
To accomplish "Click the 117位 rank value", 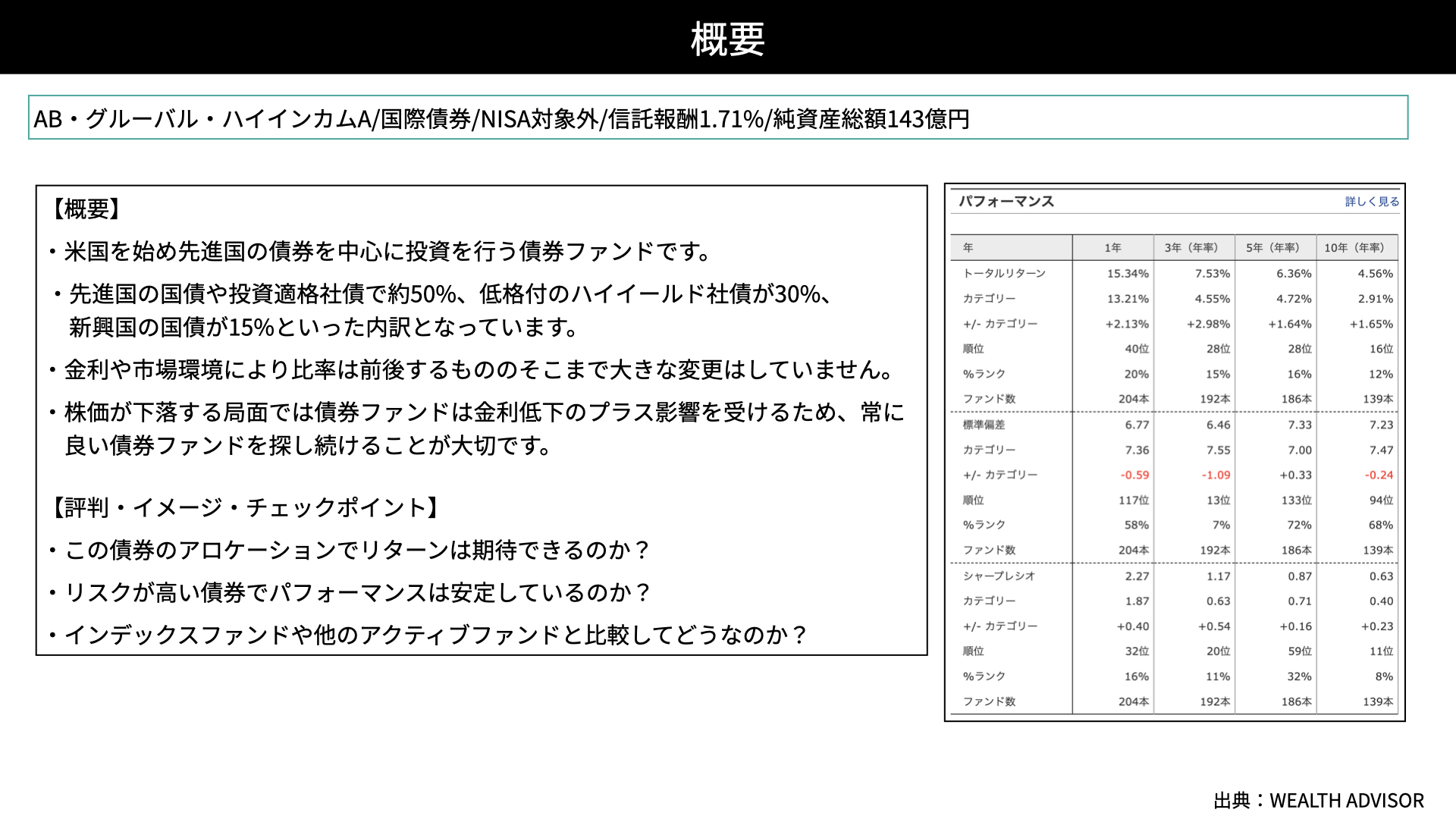I will click(x=1134, y=500).
